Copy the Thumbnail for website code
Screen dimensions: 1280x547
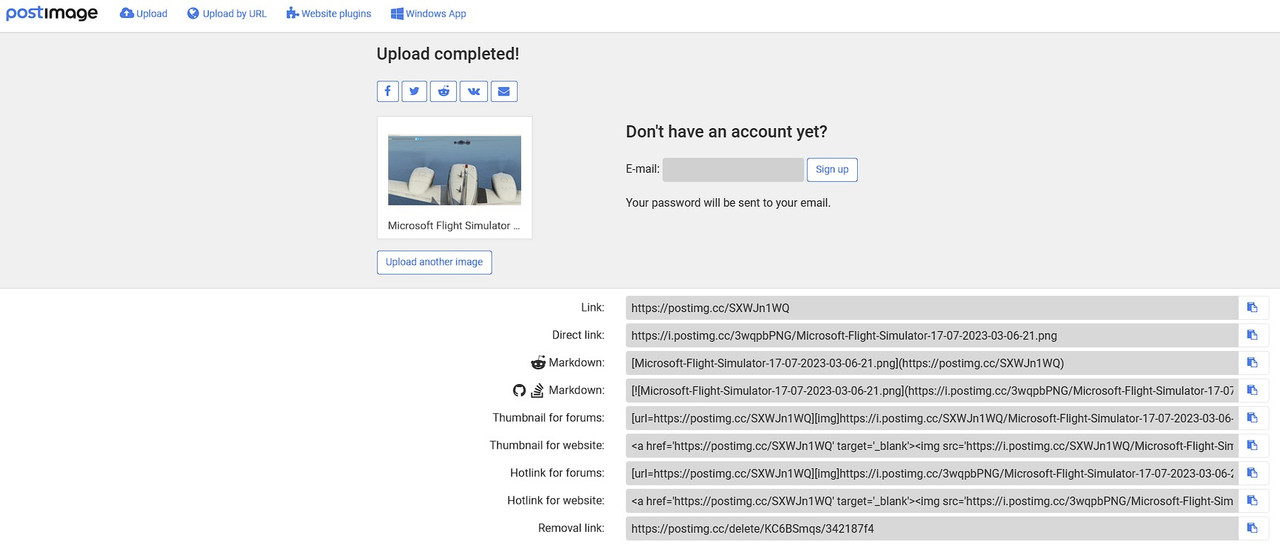(x=1252, y=445)
